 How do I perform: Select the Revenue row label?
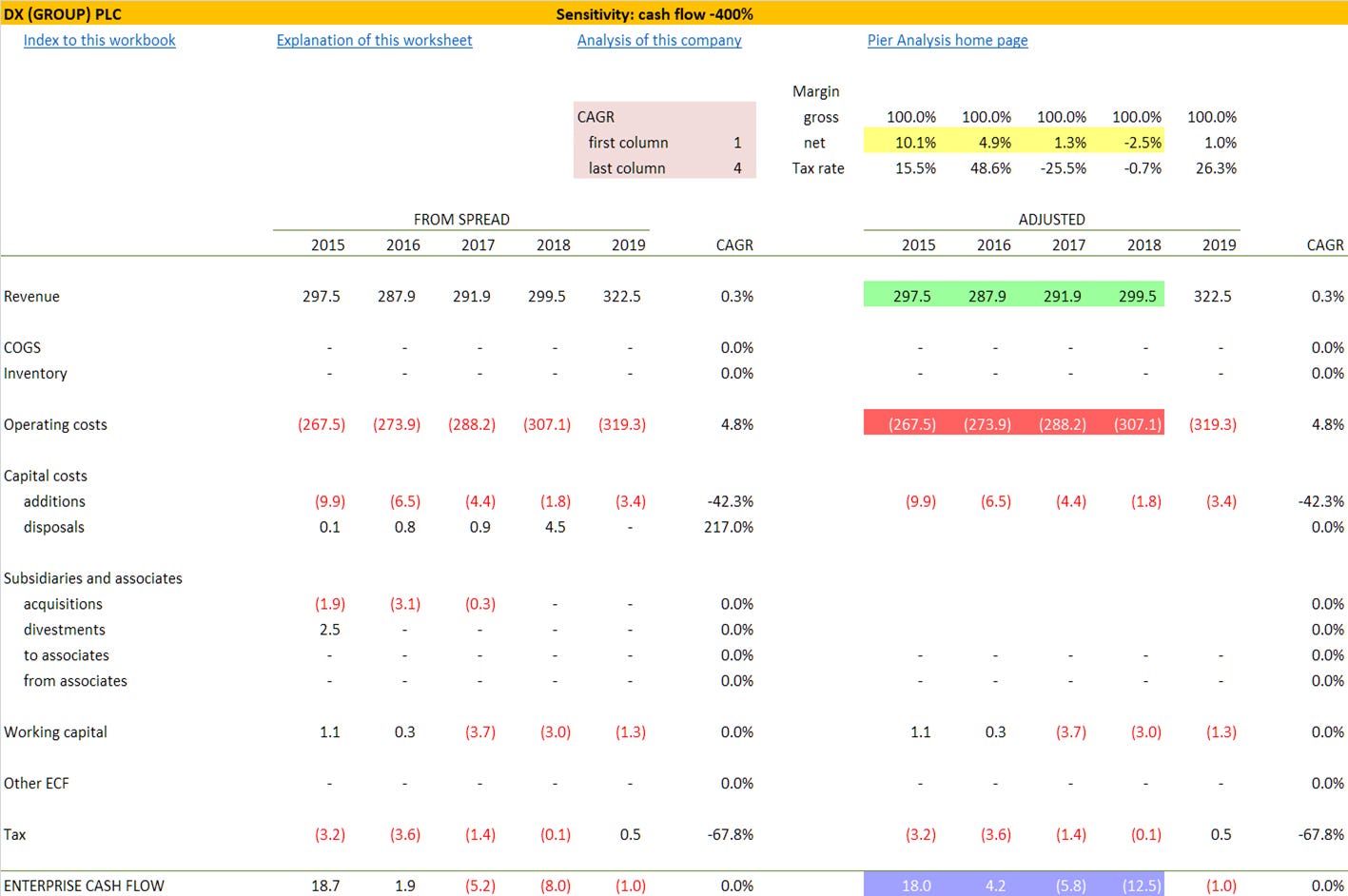[x=31, y=297]
